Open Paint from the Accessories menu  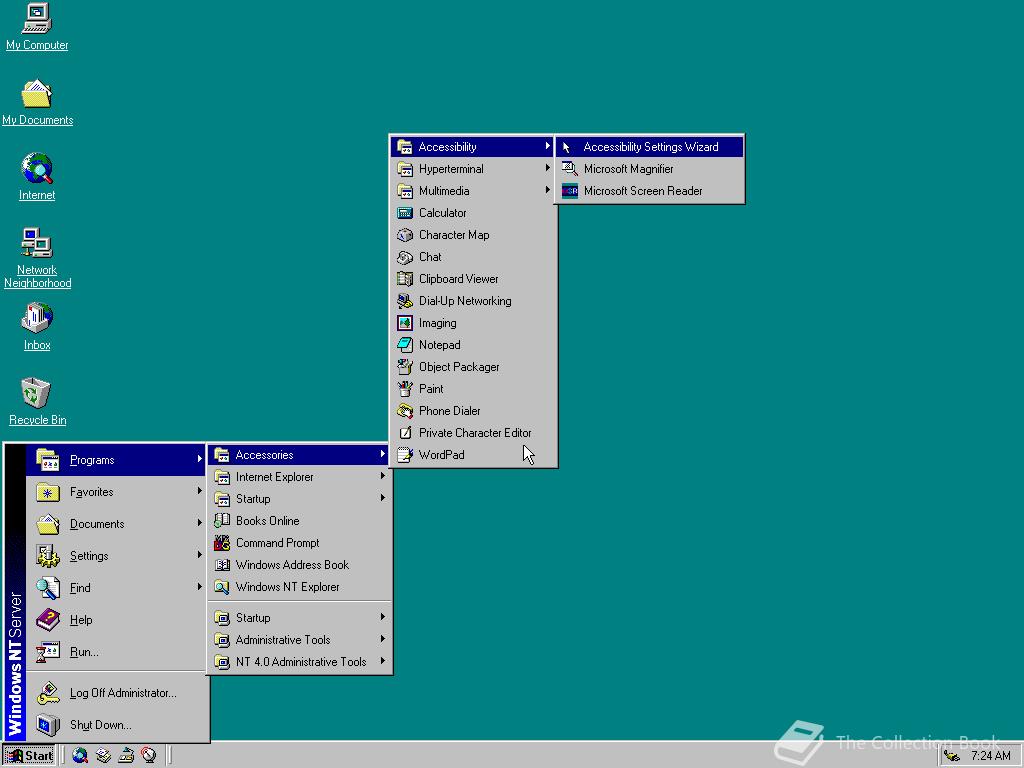coord(473,389)
